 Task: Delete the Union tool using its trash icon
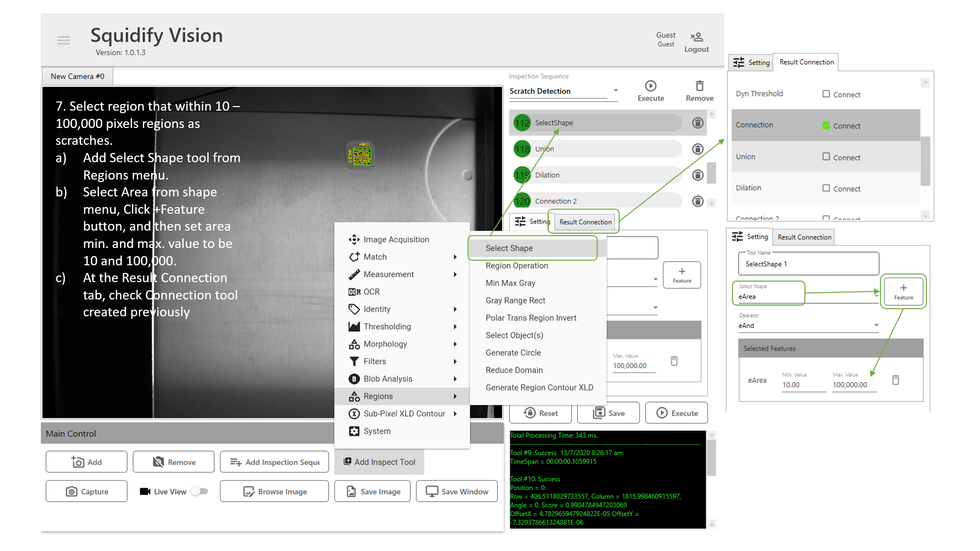[698, 149]
